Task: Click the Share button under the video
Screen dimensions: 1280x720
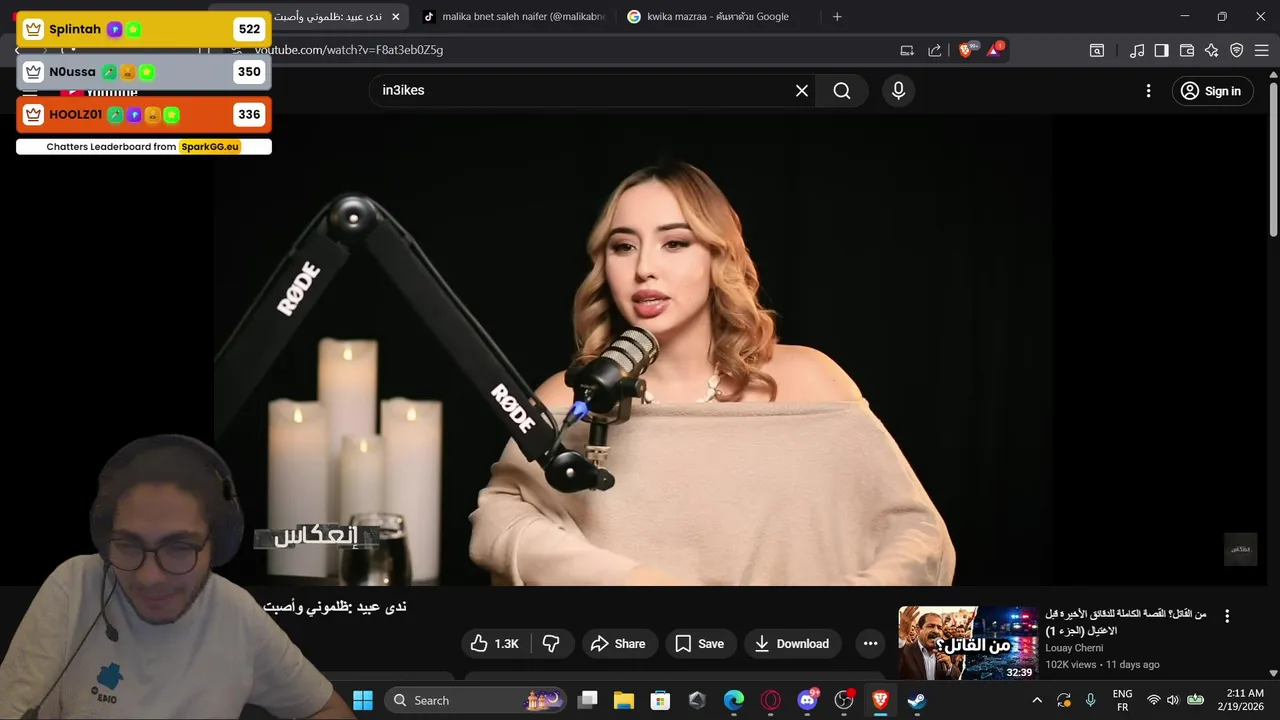Action: point(619,644)
